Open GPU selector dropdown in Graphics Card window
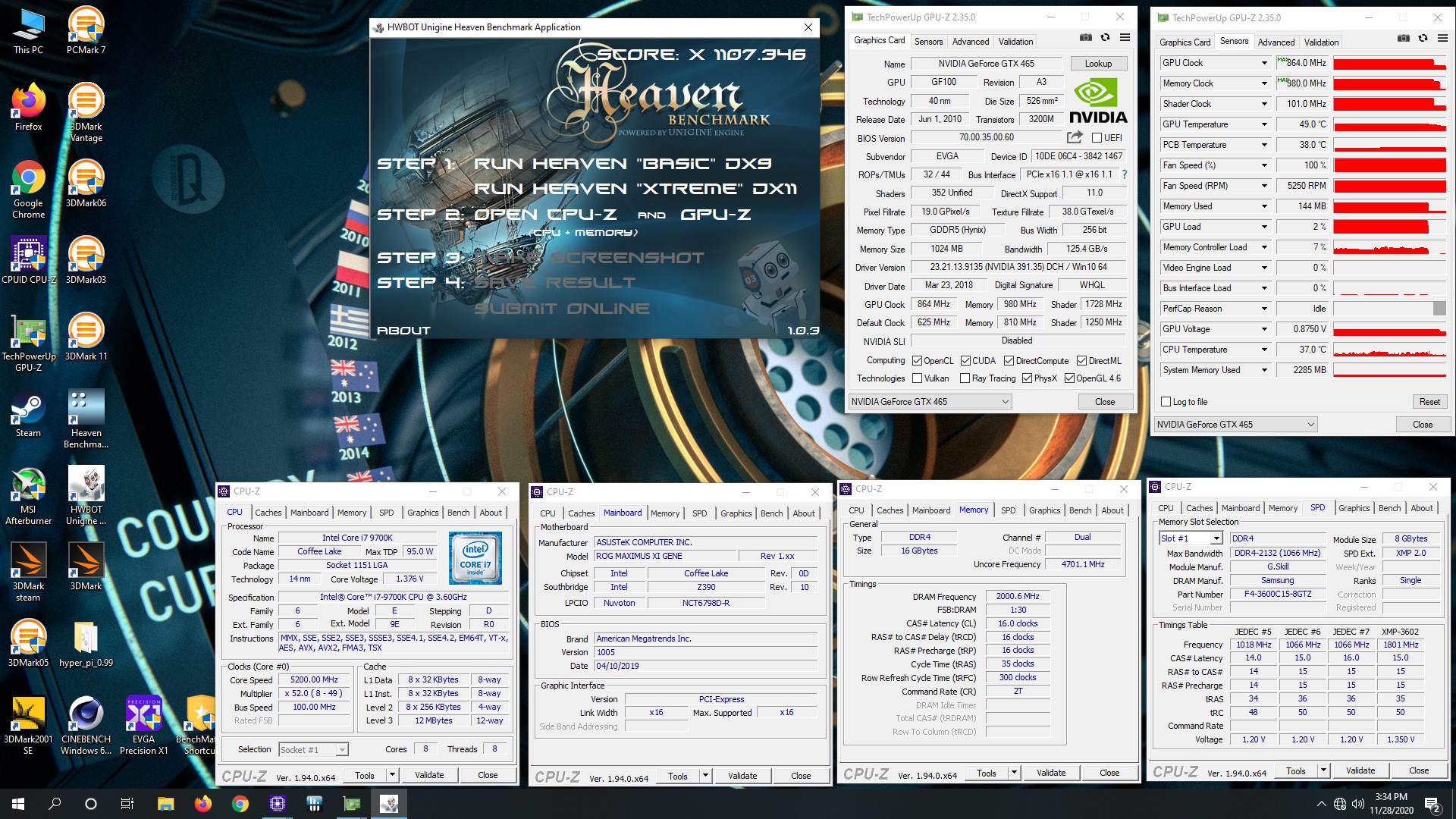The height and width of the screenshot is (819, 1456). point(930,402)
